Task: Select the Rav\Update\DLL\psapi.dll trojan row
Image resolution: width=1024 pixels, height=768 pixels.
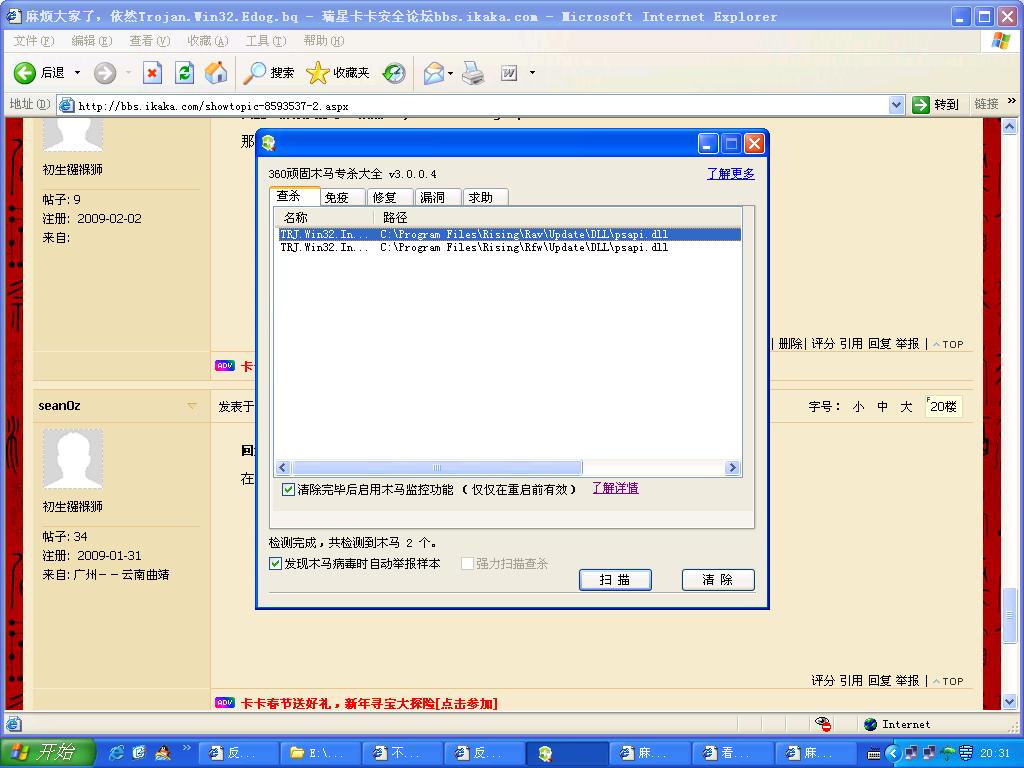Action: click(x=509, y=234)
